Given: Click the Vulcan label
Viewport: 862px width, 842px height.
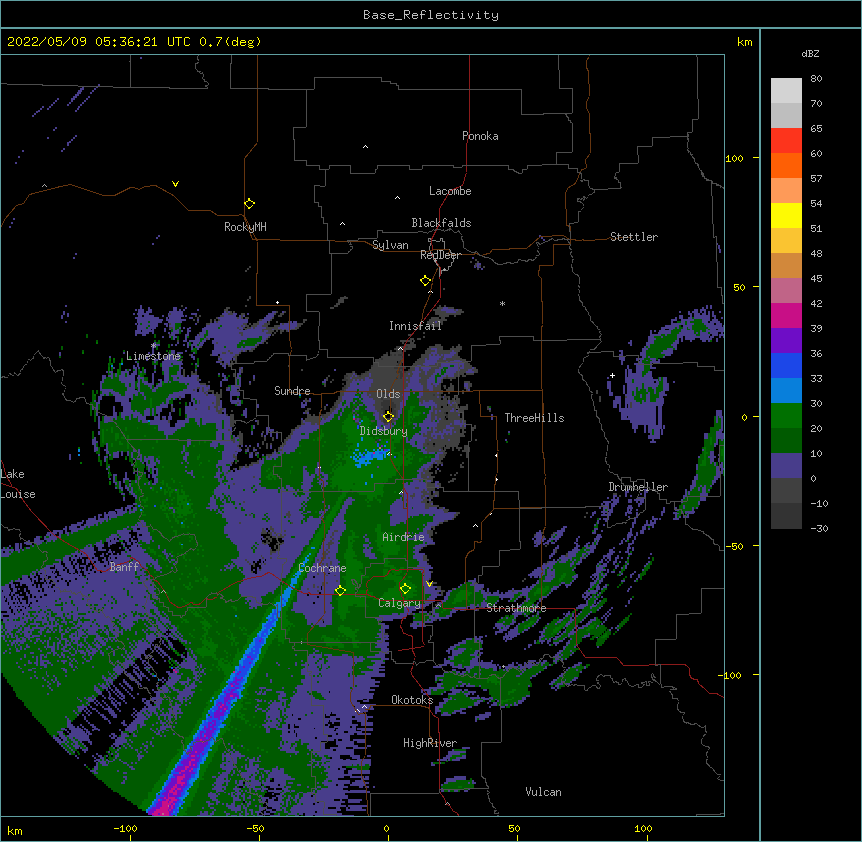Looking at the screenshot, I should tap(544, 792).
